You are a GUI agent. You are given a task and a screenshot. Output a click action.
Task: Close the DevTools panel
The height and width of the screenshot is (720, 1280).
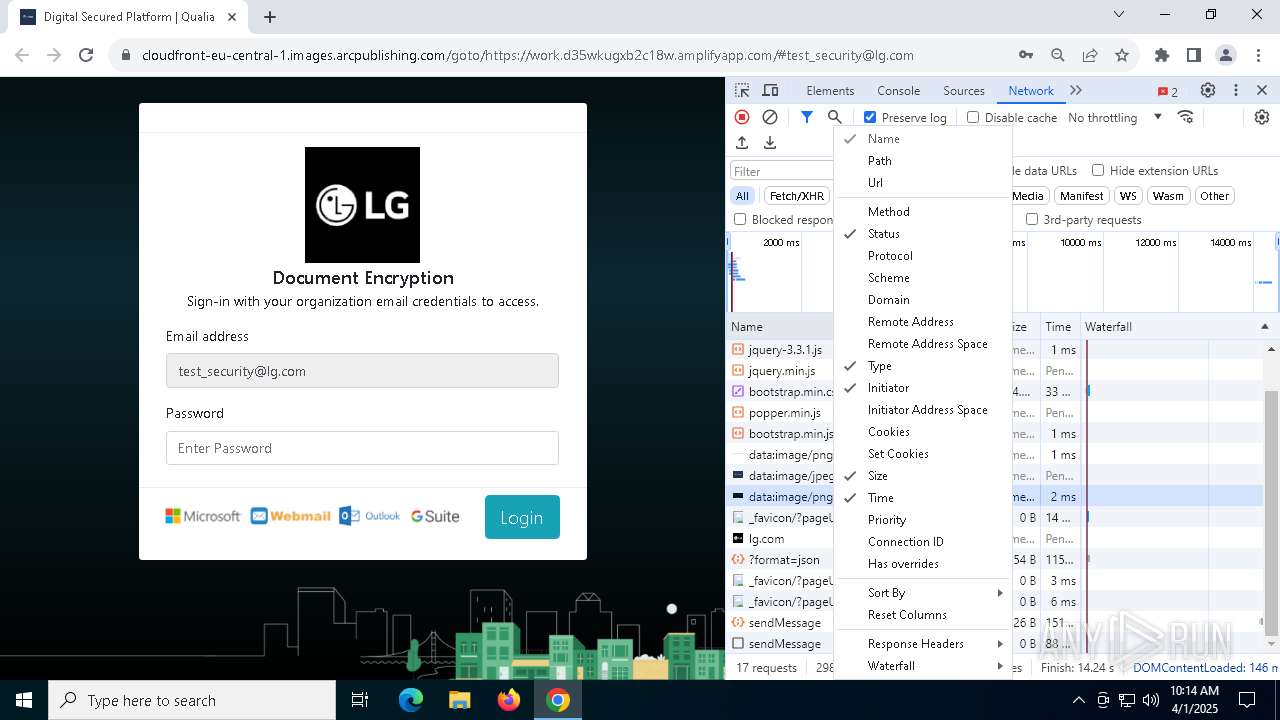tap(1262, 90)
